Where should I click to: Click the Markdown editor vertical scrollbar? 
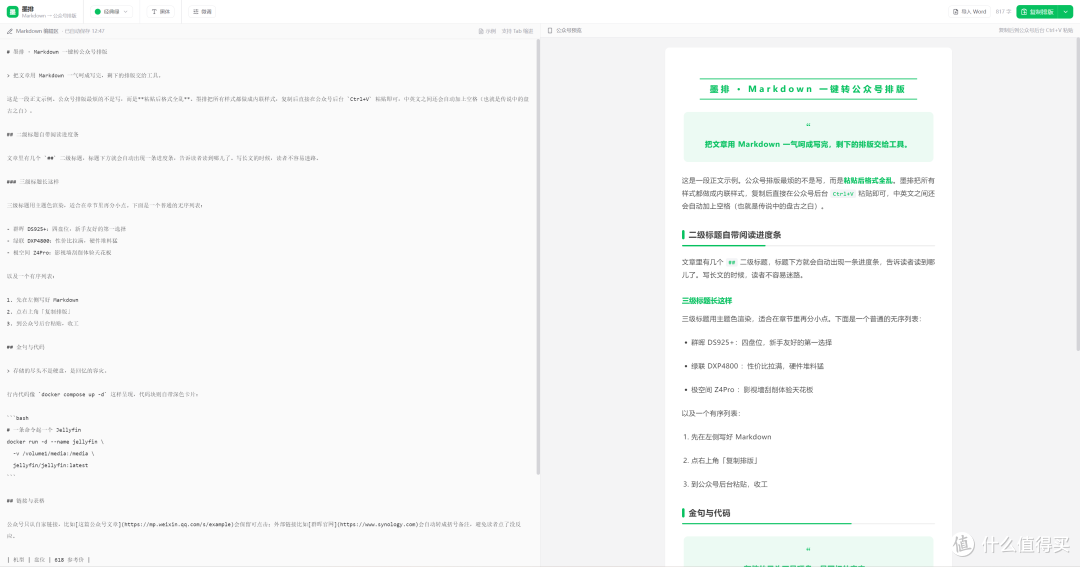click(538, 256)
